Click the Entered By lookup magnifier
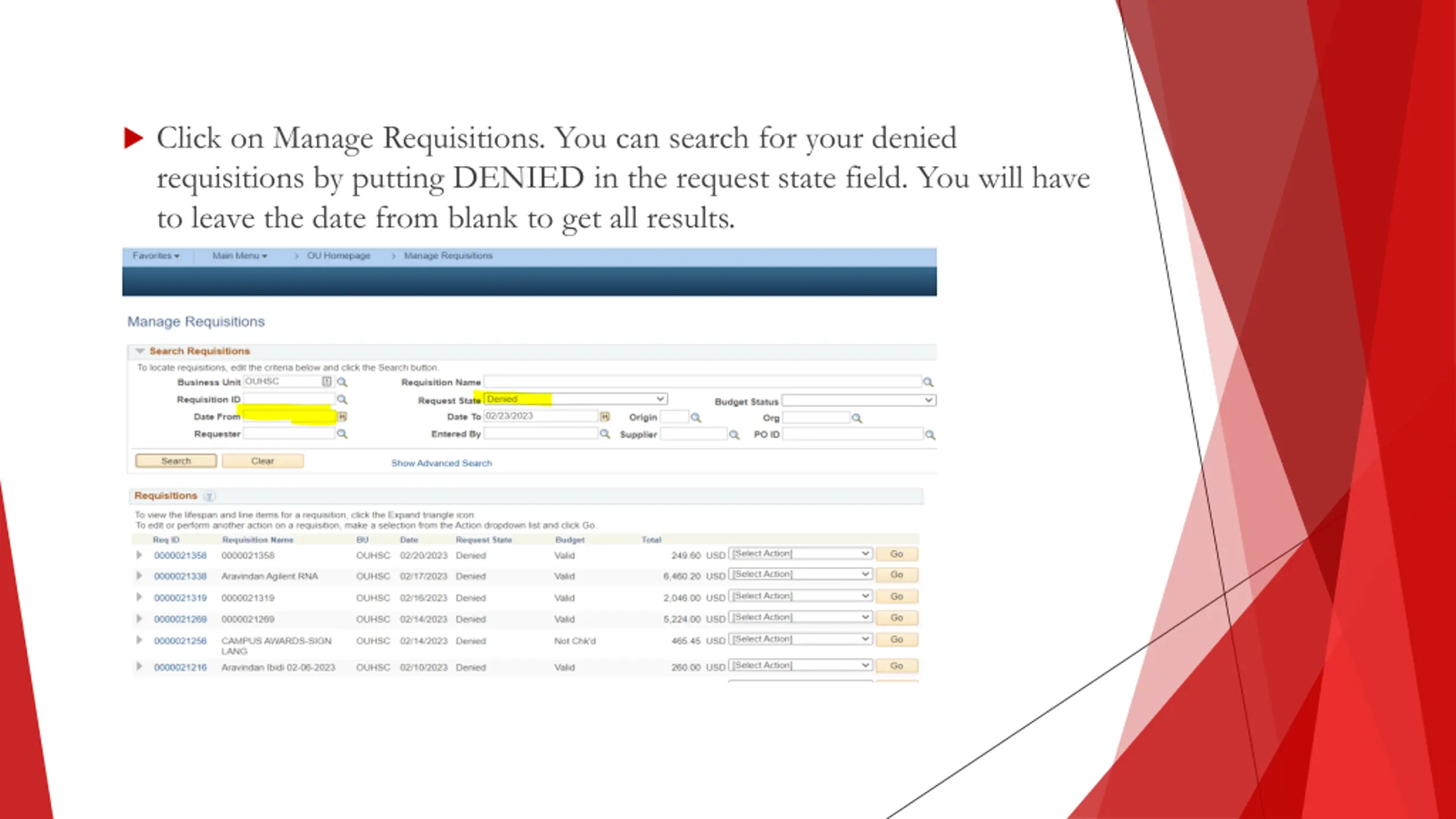Image resolution: width=1456 pixels, height=819 pixels. (605, 434)
